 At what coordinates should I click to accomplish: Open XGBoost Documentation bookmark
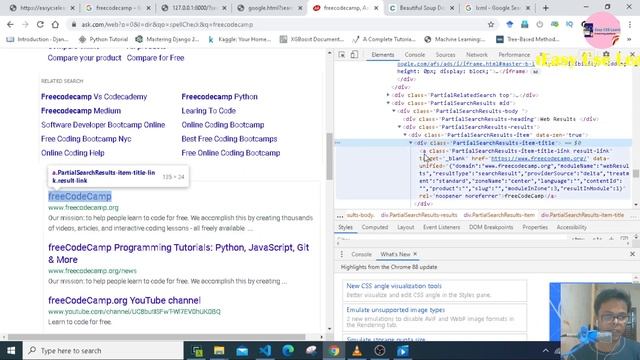click(x=312, y=39)
